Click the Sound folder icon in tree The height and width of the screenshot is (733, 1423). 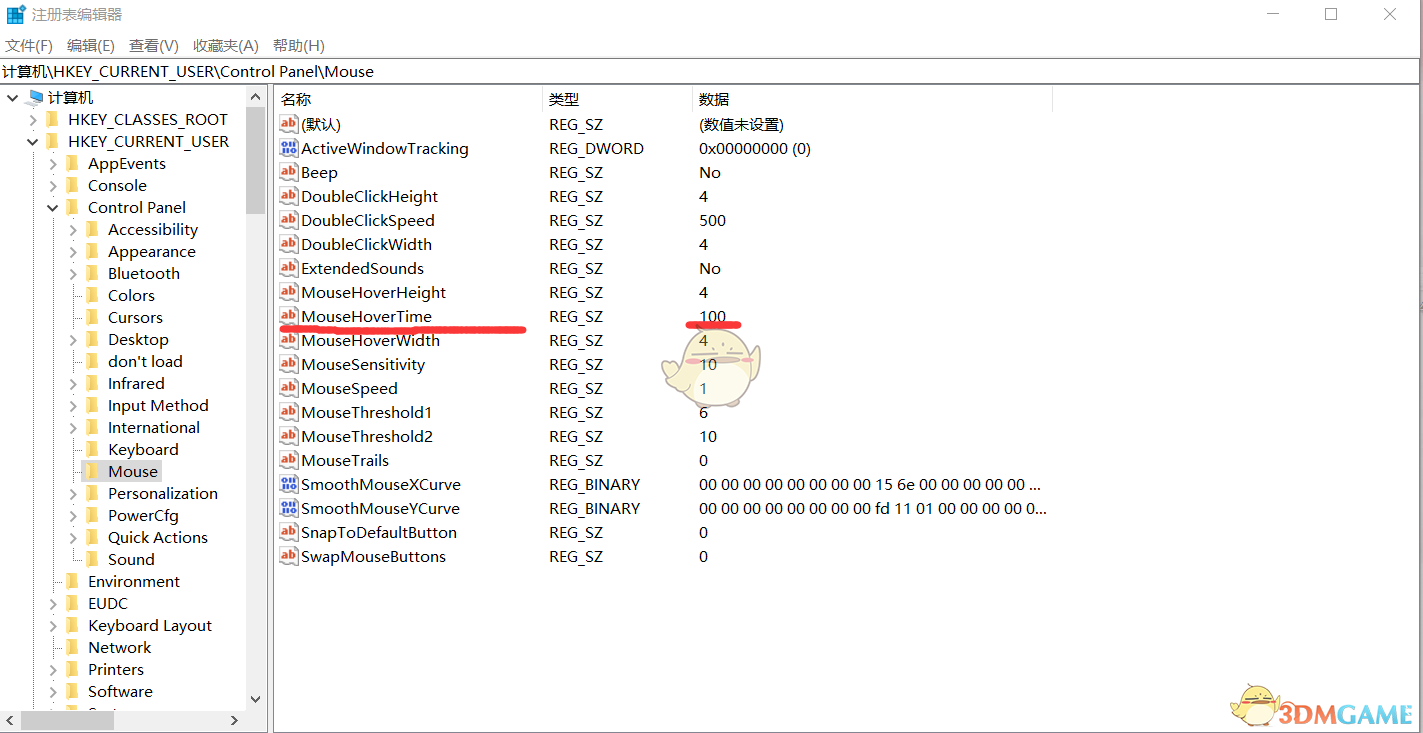tap(93, 559)
